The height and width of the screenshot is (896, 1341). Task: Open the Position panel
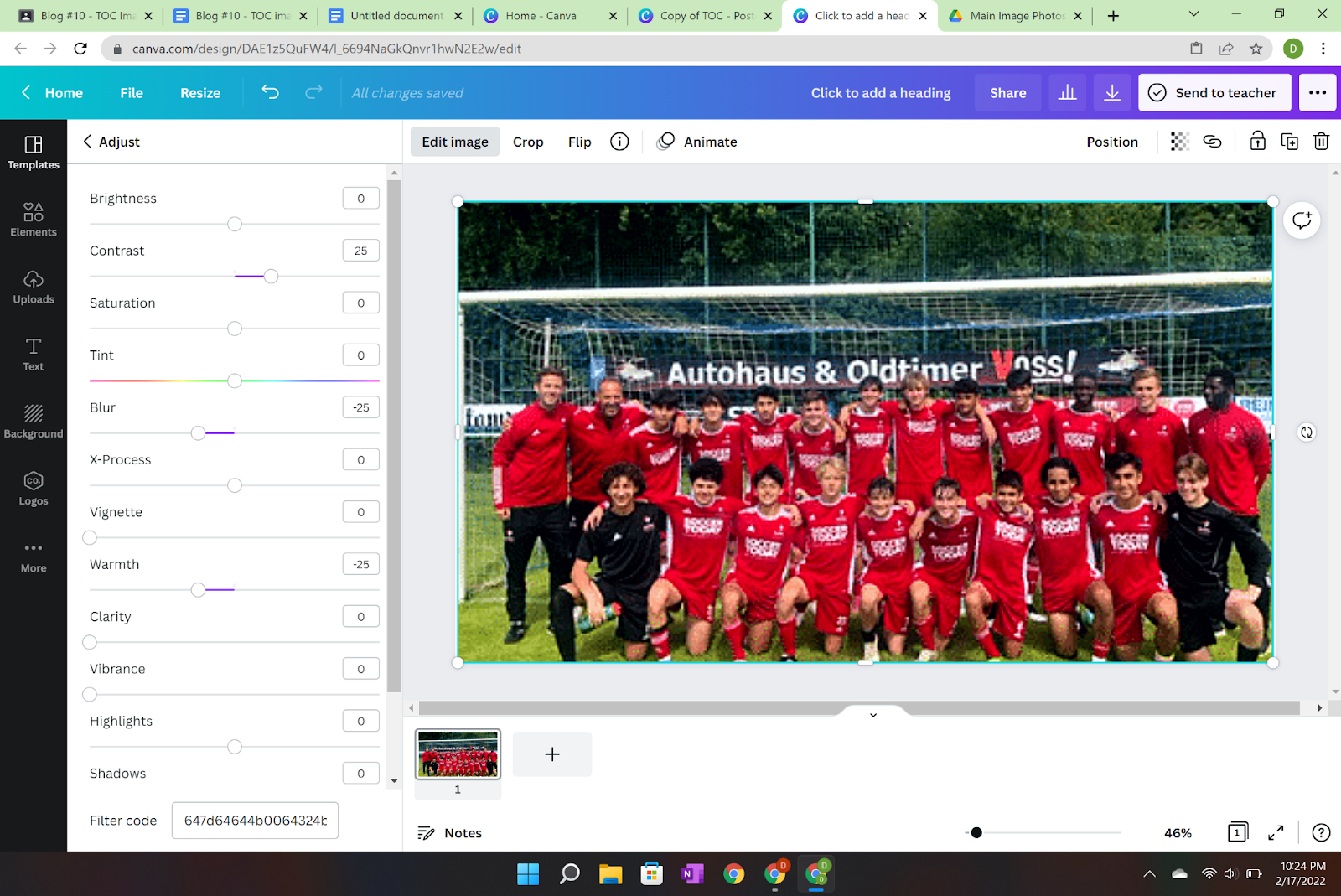[x=1112, y=142]
